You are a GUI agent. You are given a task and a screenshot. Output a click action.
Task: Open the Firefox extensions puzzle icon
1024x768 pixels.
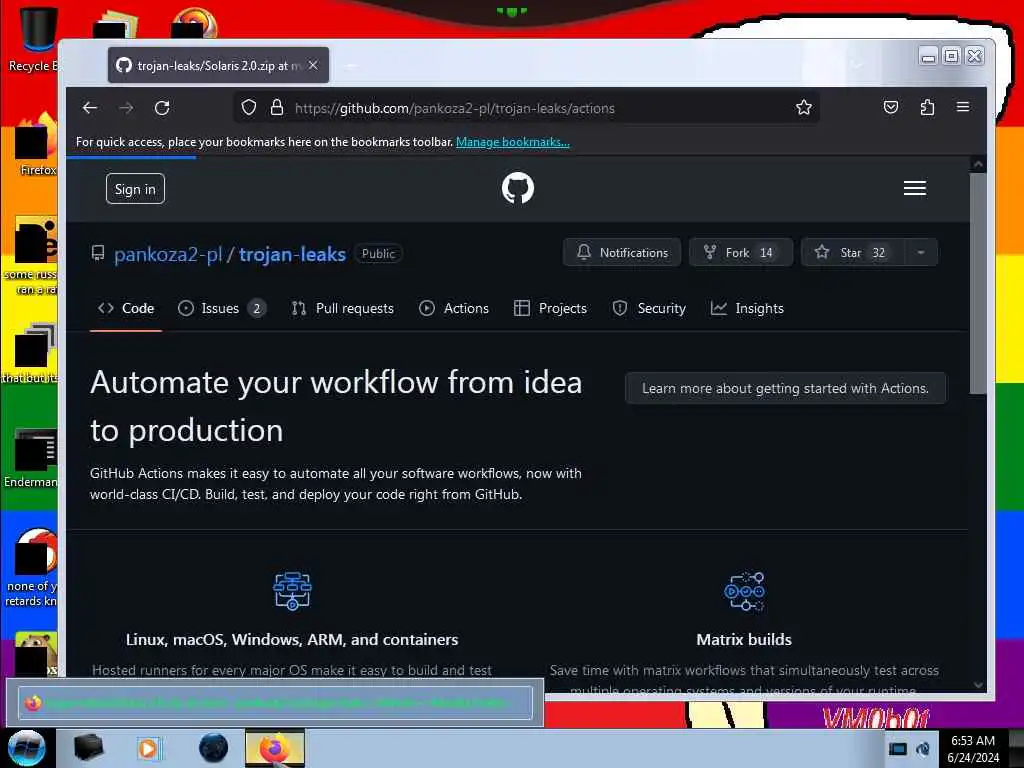(x=927, y=107)
